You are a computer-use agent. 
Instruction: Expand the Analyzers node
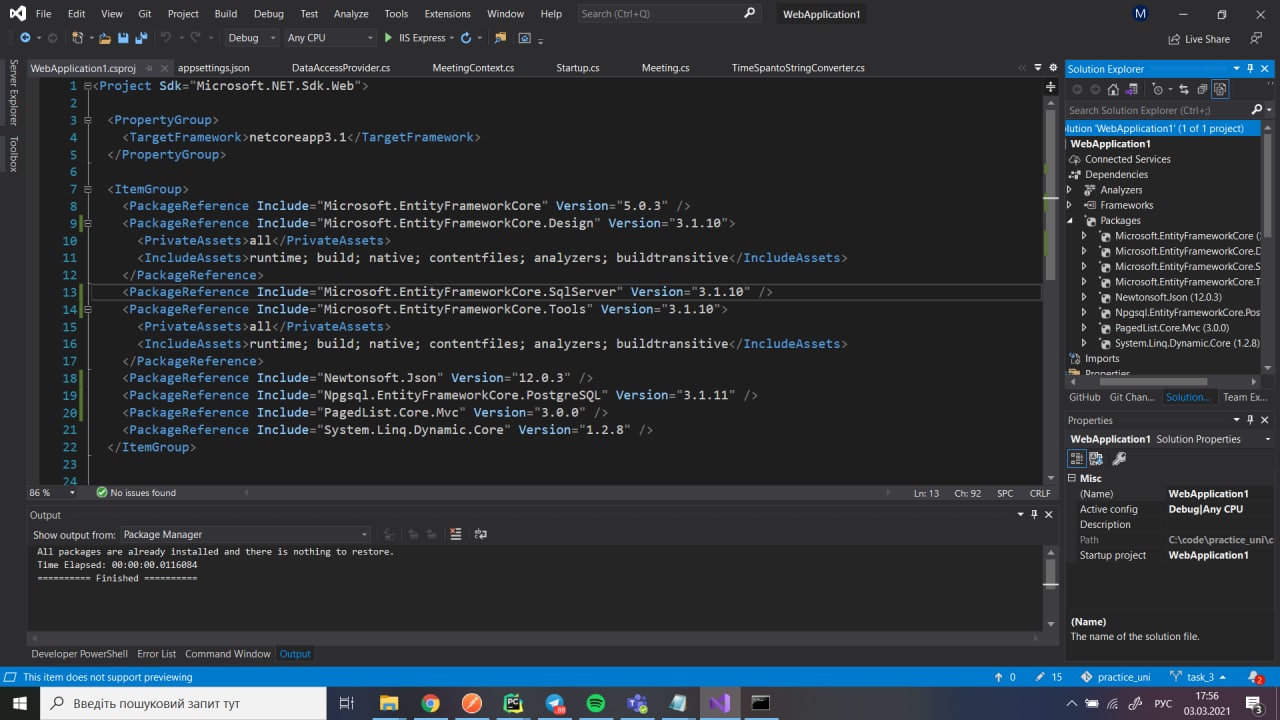click(1069, 190)
